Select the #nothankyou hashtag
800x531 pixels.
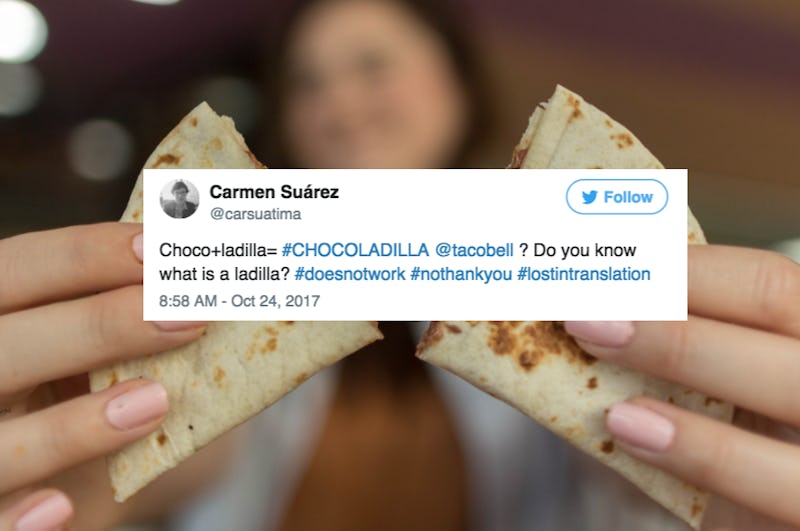(461, 274)
